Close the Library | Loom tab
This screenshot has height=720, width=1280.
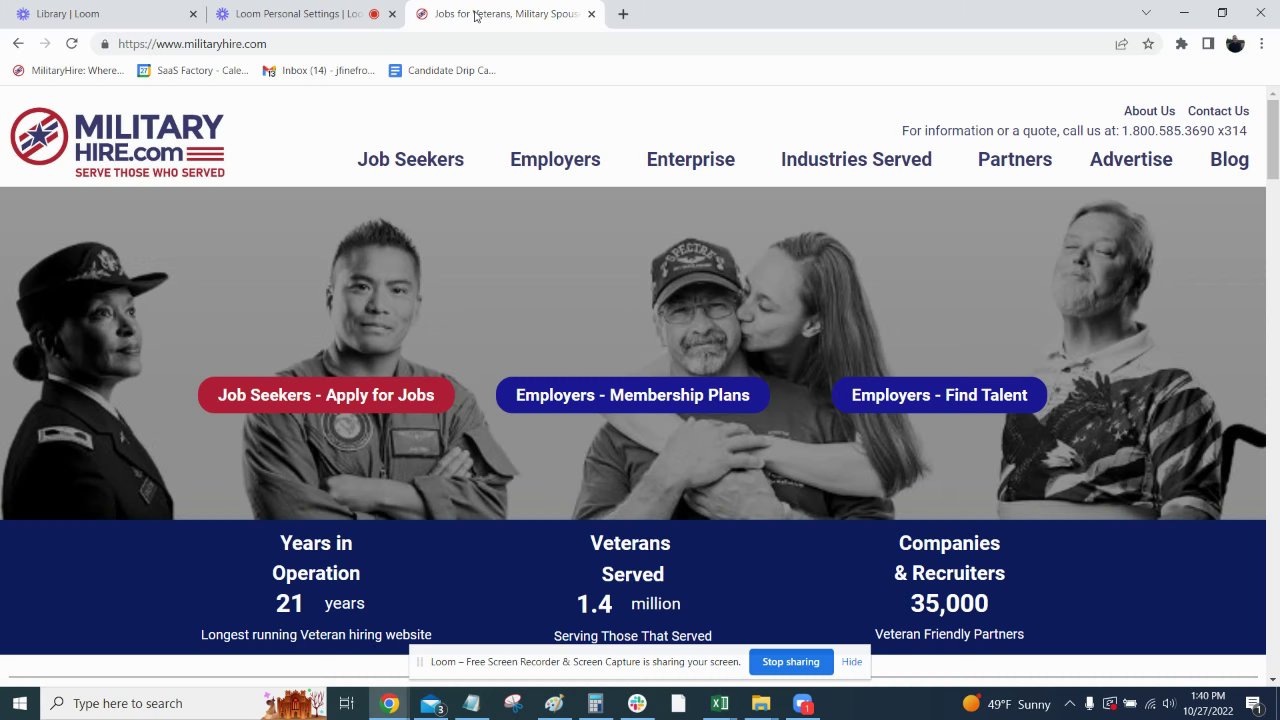193,14
